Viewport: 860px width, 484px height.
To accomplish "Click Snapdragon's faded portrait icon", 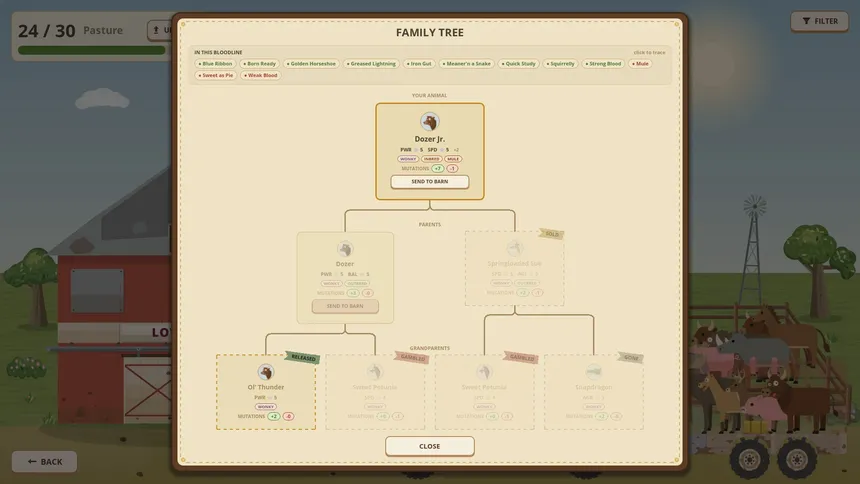I will (x=593, y=372).
